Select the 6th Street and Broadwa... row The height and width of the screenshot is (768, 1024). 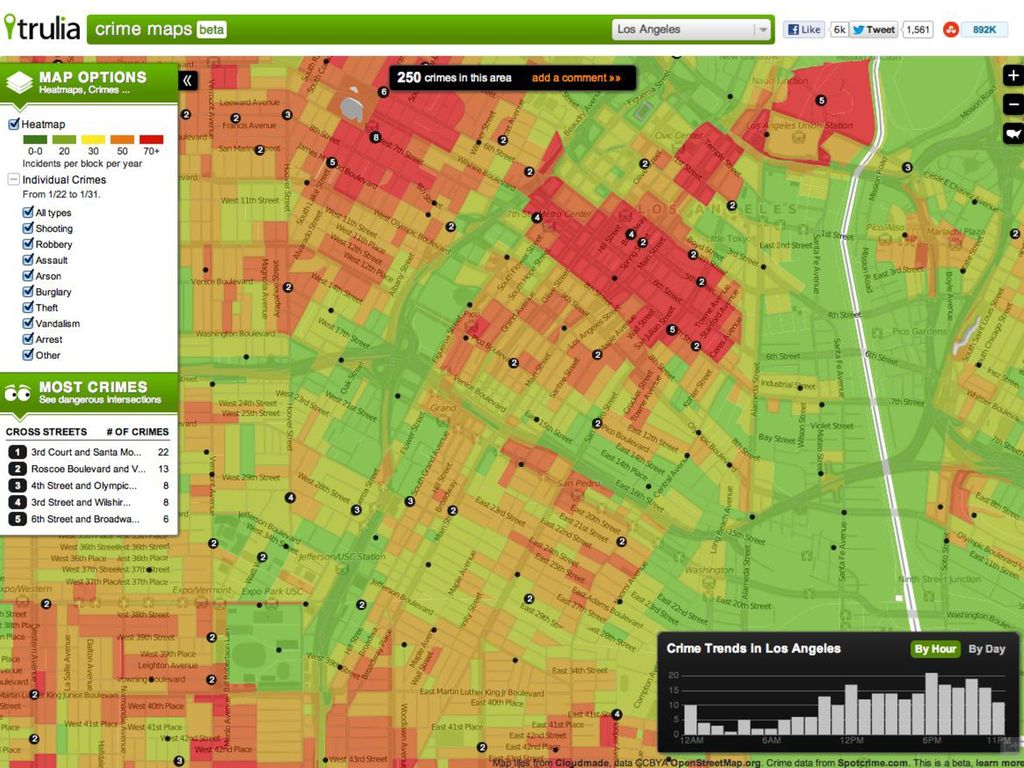(89, 519)
